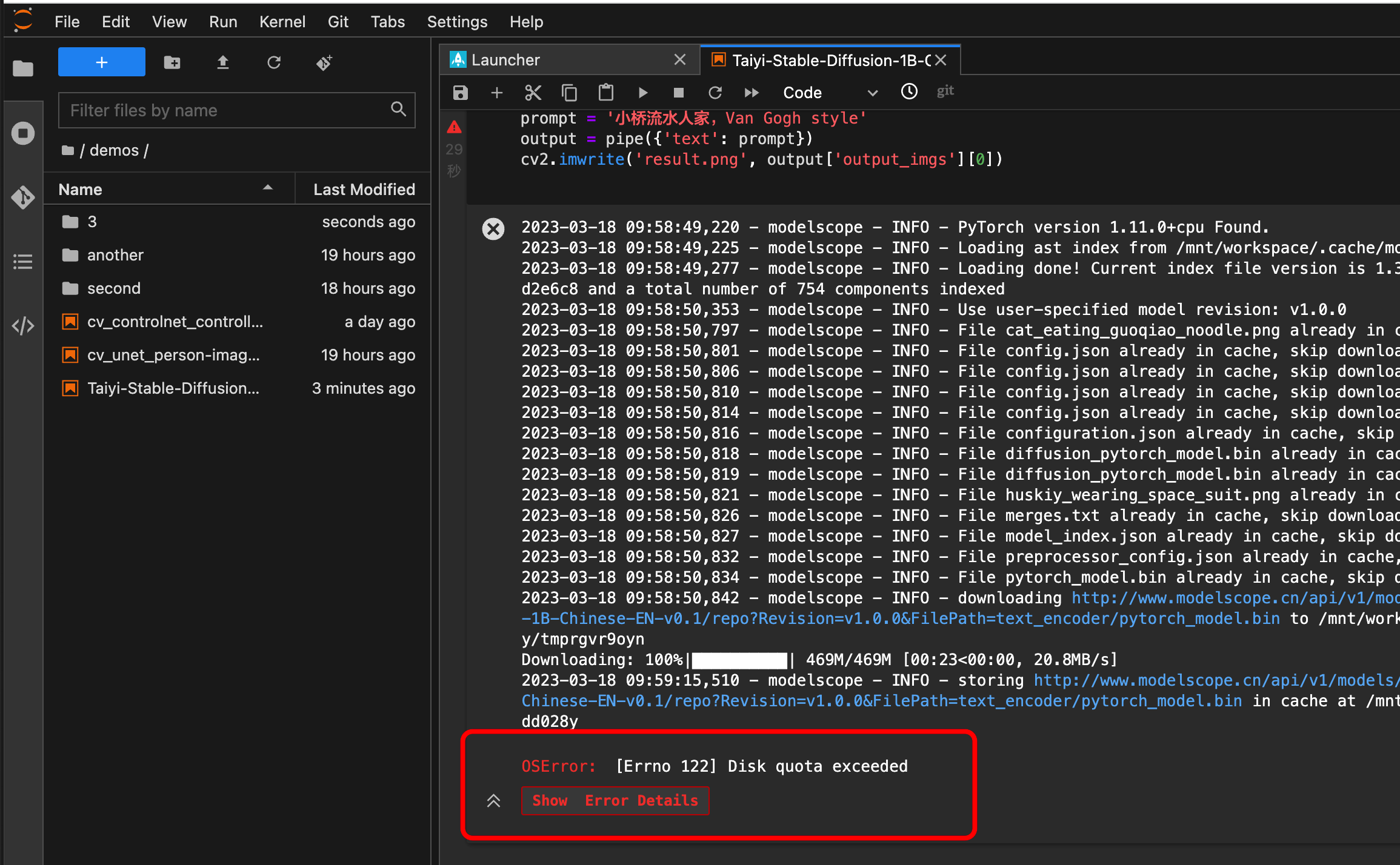This screenshot has width=1400, height=865.
Task: Click the Save notebook icon
Action: coord(461,93)
